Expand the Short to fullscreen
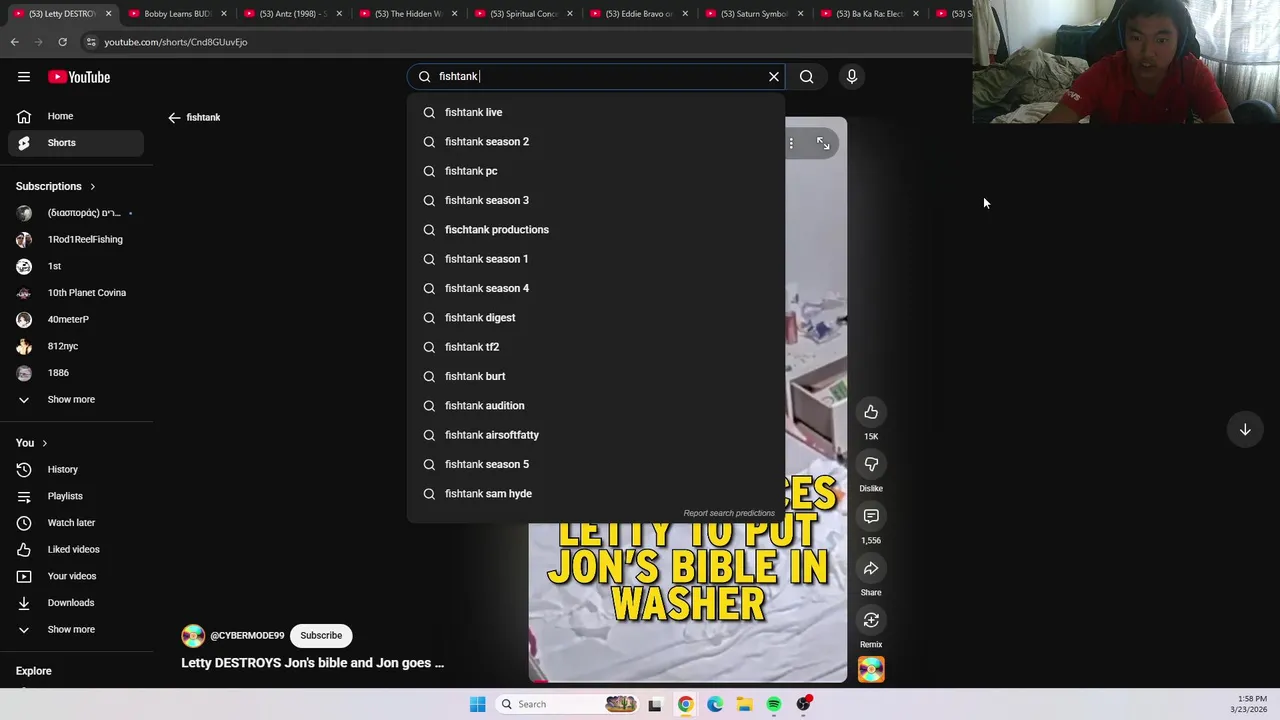Viewport: 1280px width, 720px height. coord(823,143)
